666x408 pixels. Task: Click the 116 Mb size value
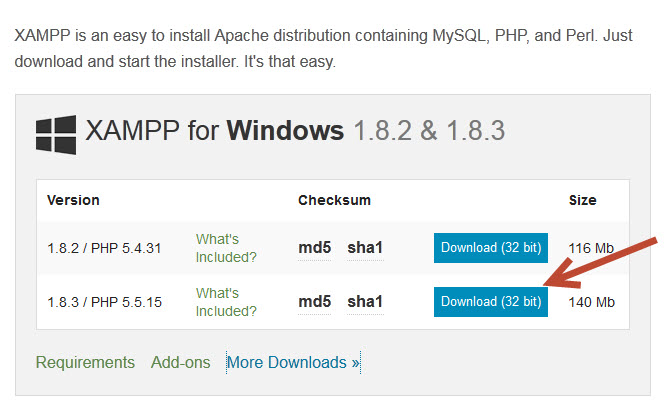[x=591, y=248]
